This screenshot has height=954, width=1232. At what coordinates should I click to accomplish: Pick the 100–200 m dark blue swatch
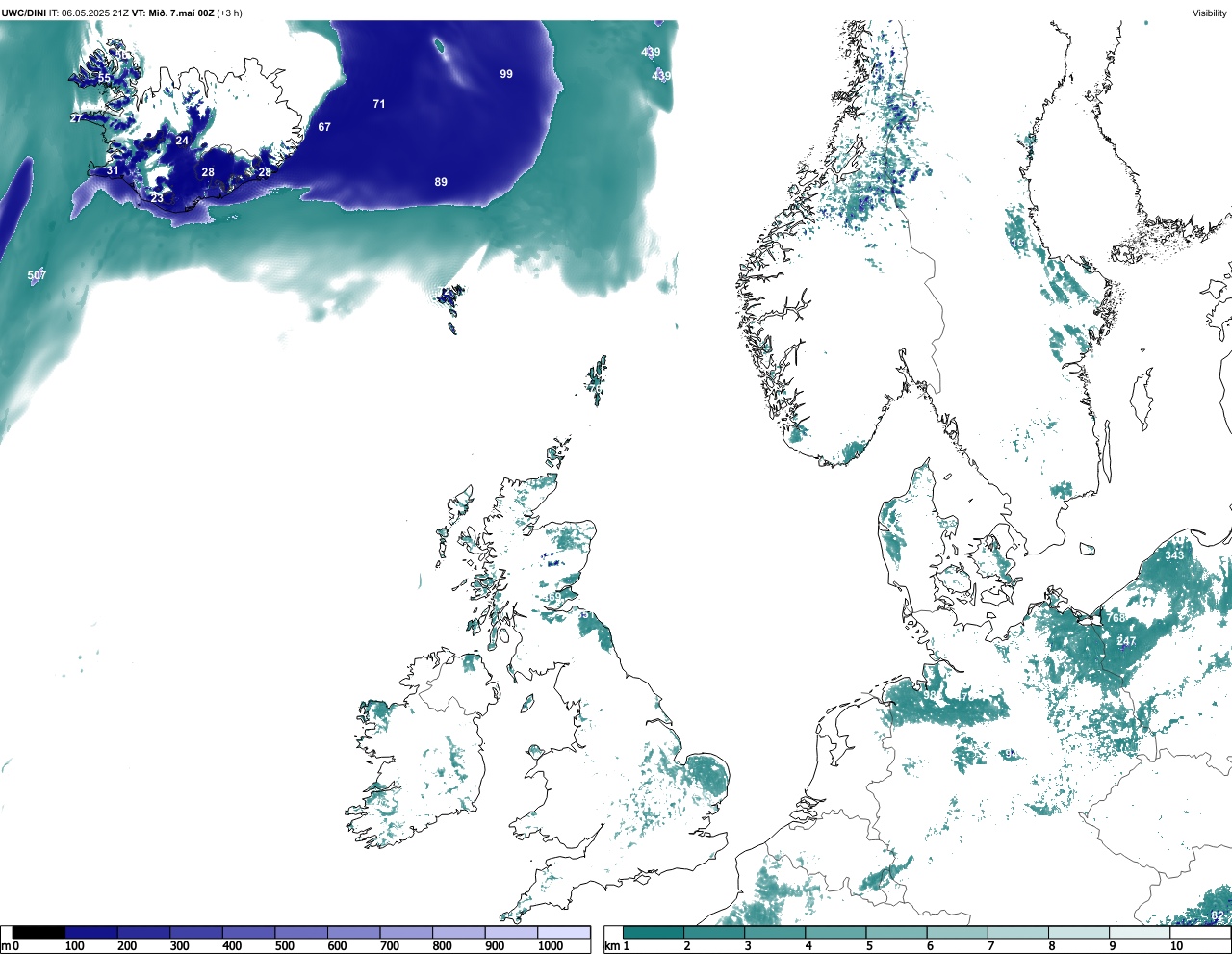91,932
